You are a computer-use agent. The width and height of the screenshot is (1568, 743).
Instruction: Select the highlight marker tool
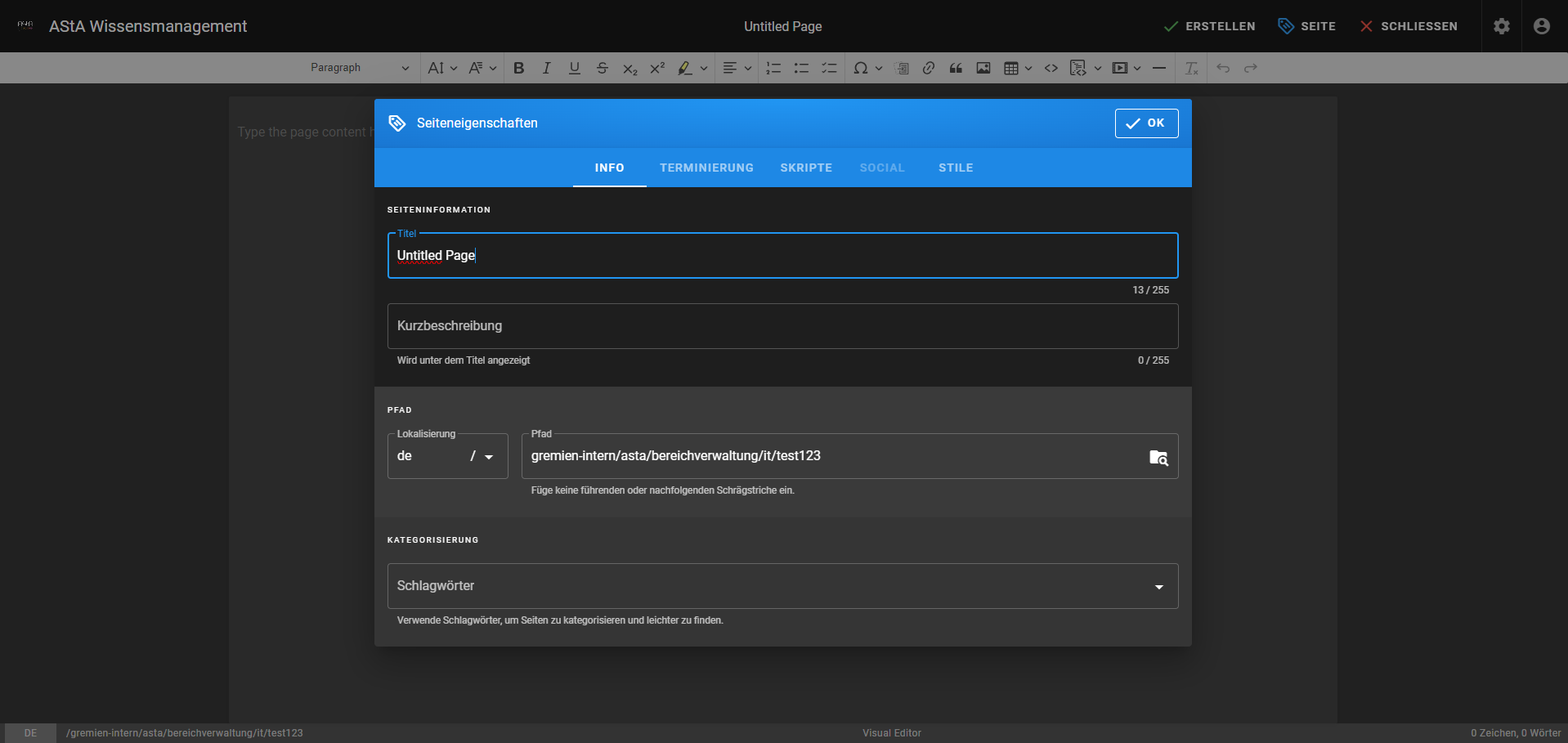pyautogui.click(x=685, y=68)
